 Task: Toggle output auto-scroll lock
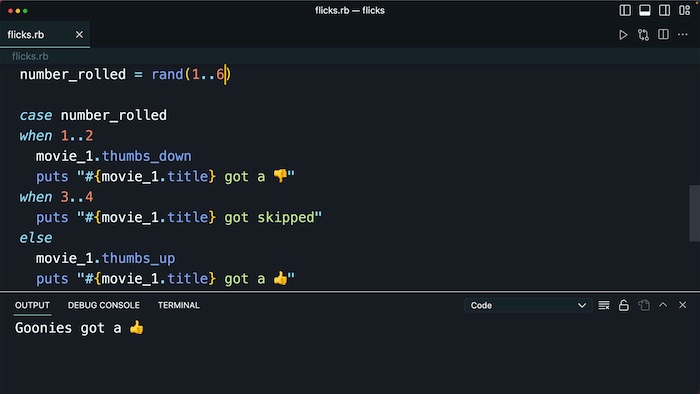[x=624, y=305]
